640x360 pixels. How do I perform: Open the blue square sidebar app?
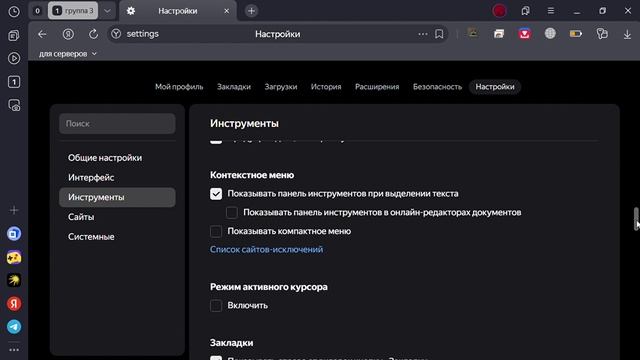pos(14,234)
